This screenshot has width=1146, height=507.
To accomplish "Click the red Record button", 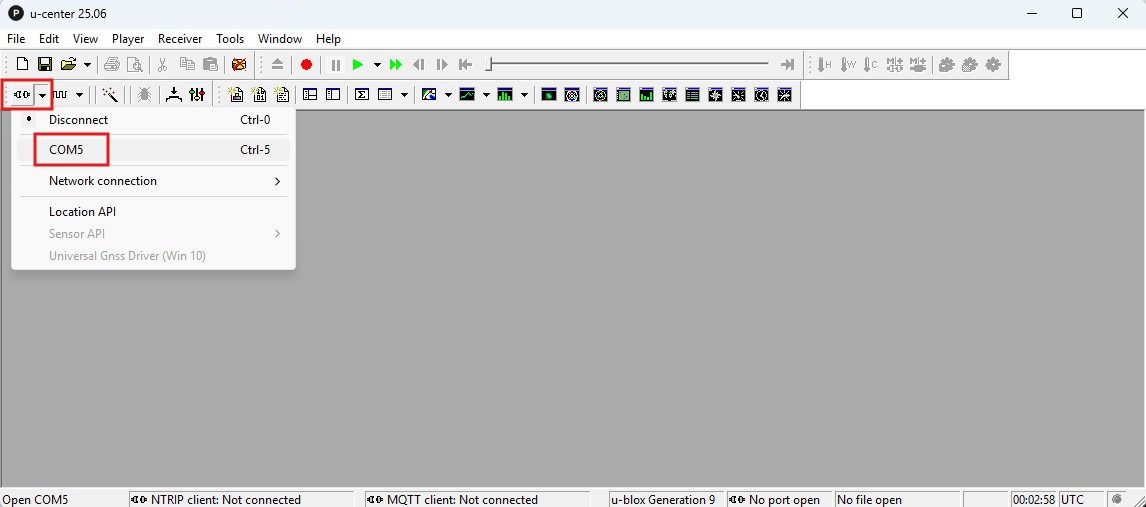I will pos(306,65).
